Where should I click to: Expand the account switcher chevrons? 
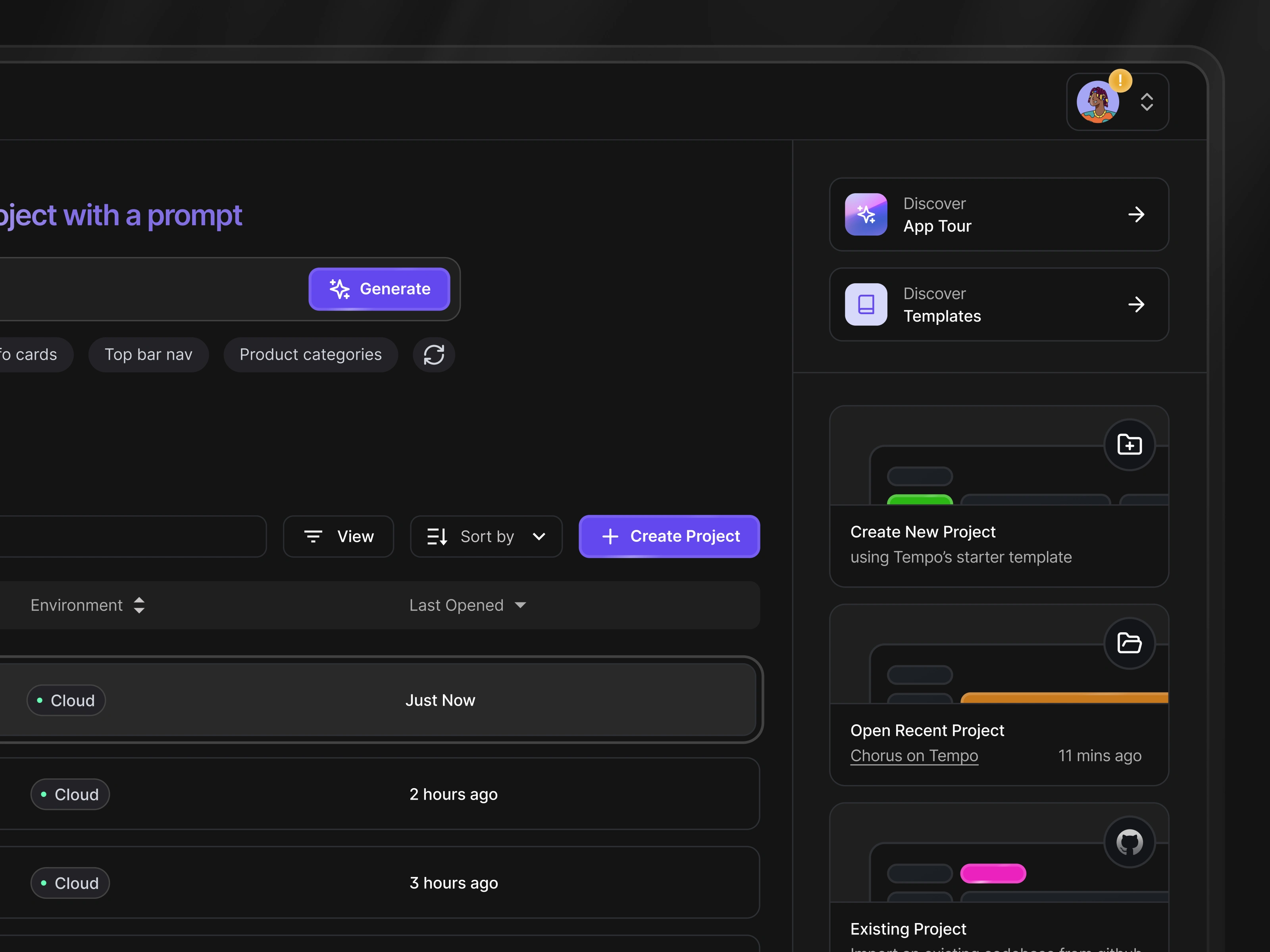tap(1147, 102)
